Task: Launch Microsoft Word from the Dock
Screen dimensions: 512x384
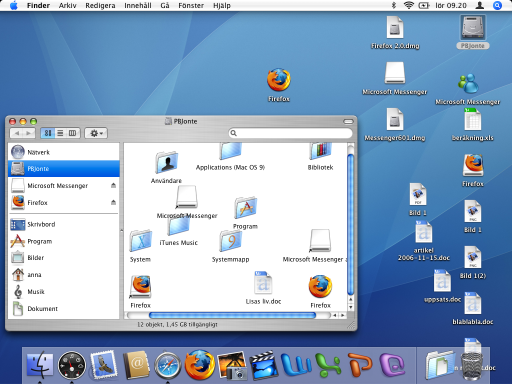Action: point(296,365)
